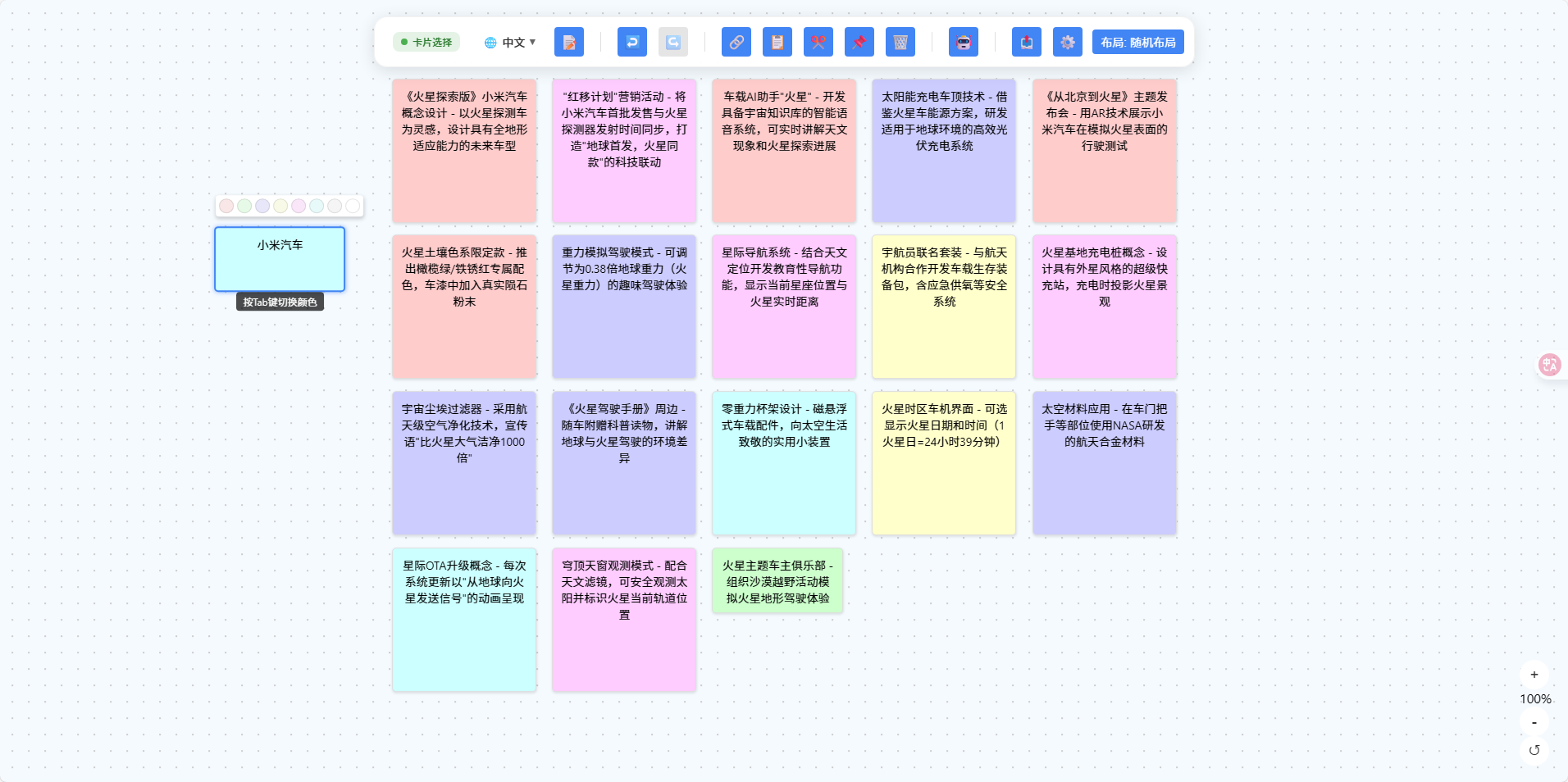Select the 太空材料应用 card
Image resolution: width=1568 pixels, height=782 pixels.
[1105, 463]
